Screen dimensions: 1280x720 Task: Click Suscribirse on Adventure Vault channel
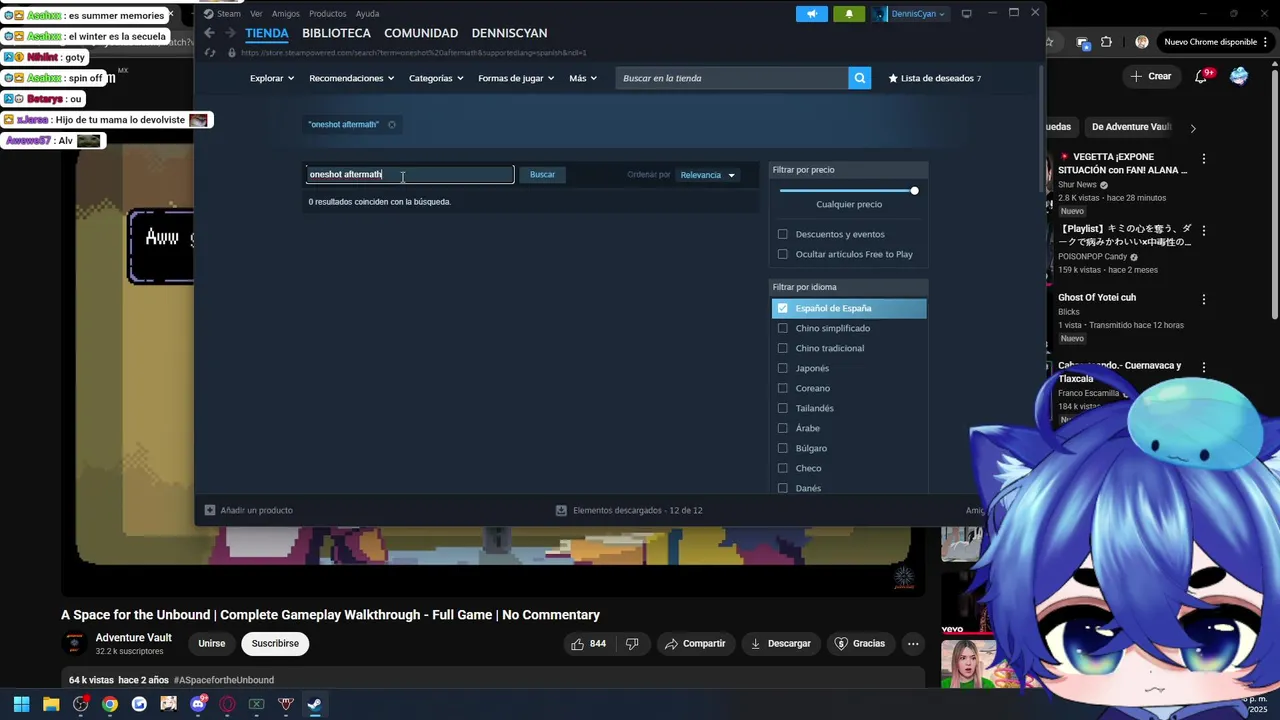(275, 644)
